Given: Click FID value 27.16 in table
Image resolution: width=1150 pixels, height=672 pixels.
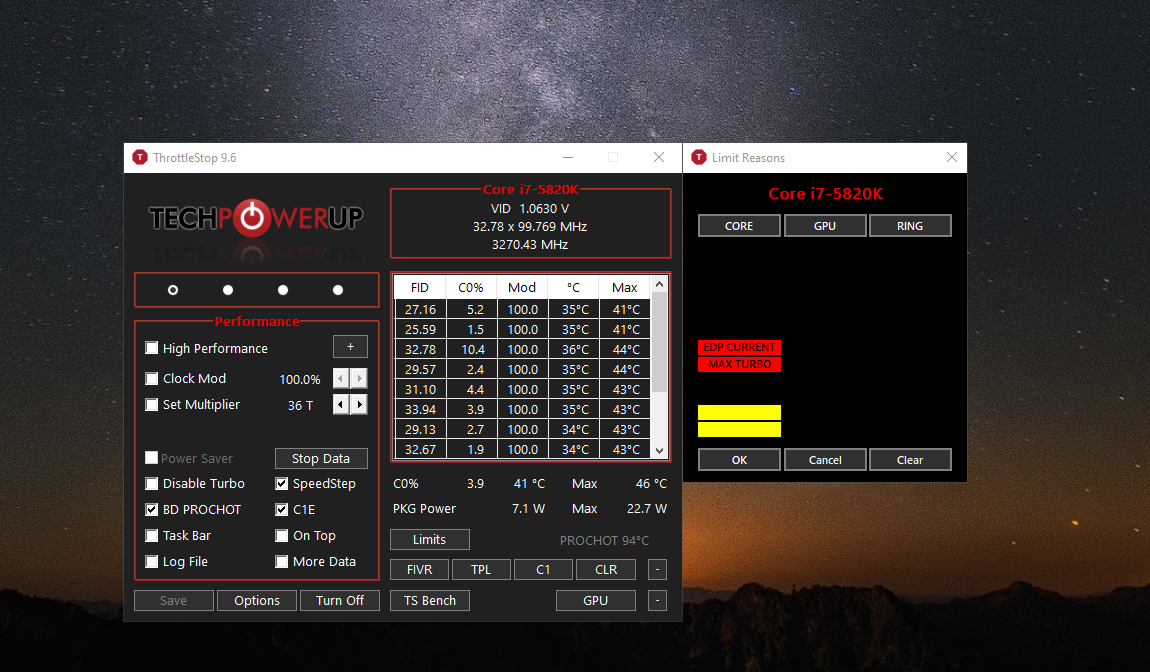Looking at the screenshot, I should [x=420, y=310].
